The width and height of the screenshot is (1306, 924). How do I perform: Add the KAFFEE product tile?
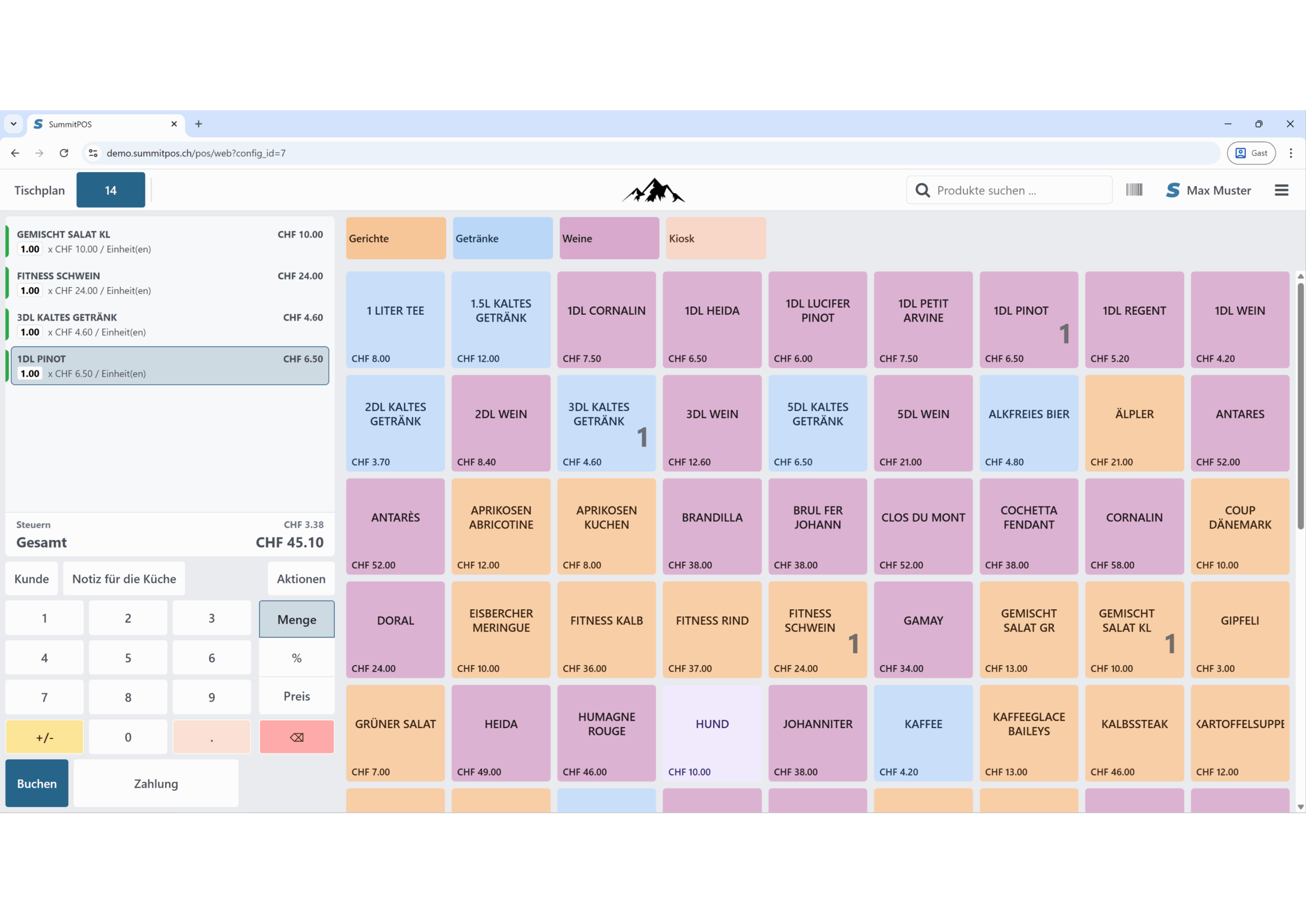tap(923, 733)
